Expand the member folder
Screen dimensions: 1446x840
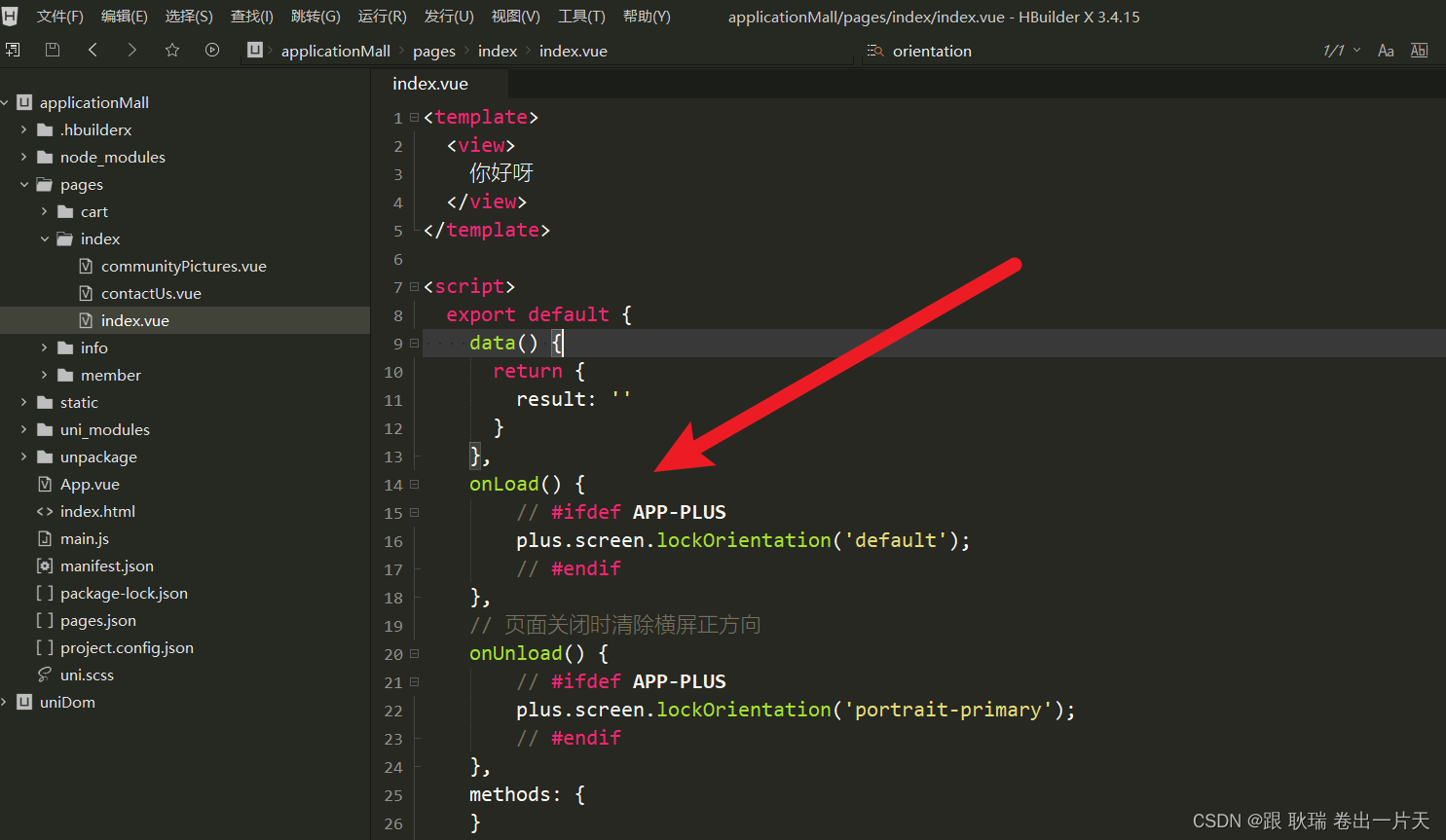click(x=45, y=375)
